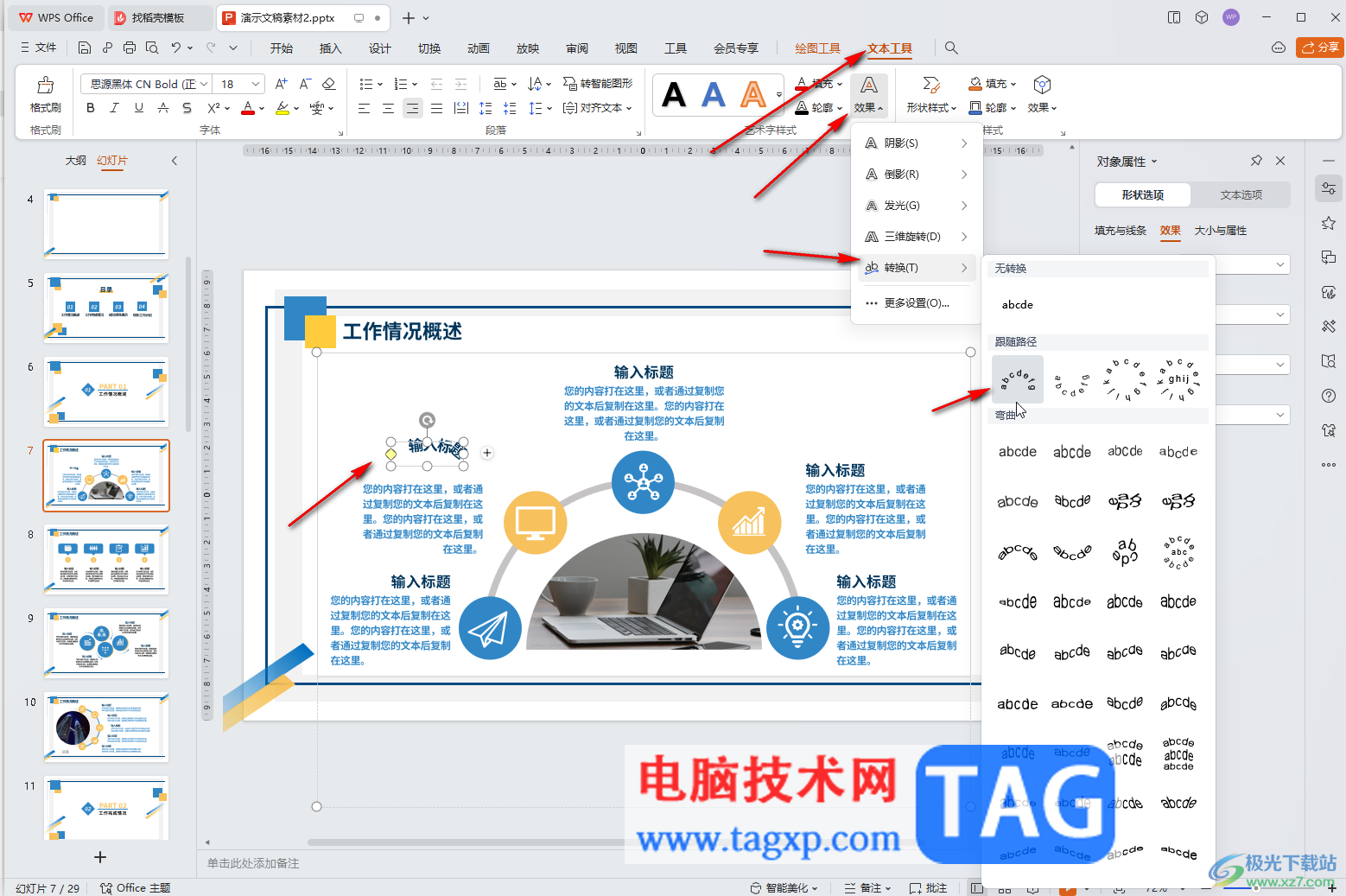Expand the line spacing dropdown
Screen dimensions: 1346x896
click(x=549, y=109)
